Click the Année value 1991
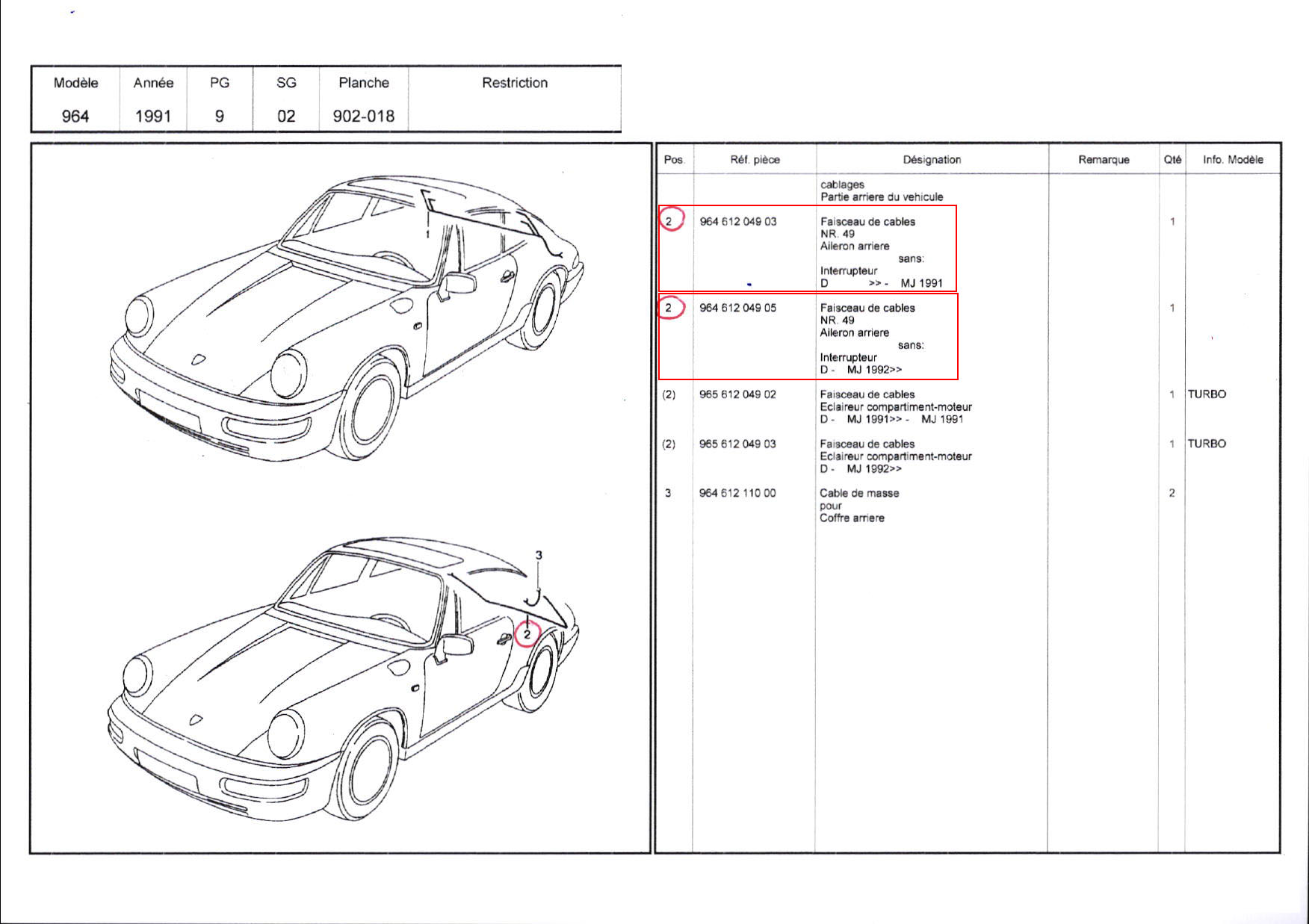This screenshot has width=1309, height=924. click(153, 116)
